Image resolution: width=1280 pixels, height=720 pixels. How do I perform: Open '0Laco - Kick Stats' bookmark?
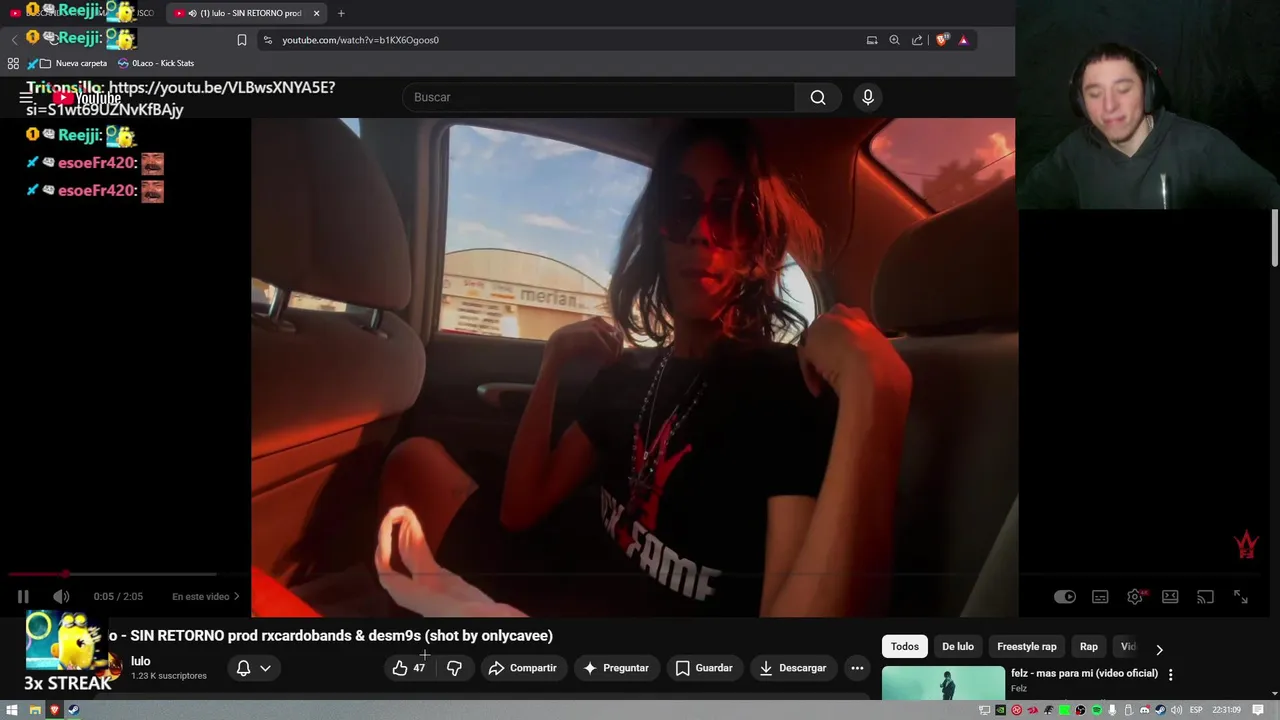point(156,63)
